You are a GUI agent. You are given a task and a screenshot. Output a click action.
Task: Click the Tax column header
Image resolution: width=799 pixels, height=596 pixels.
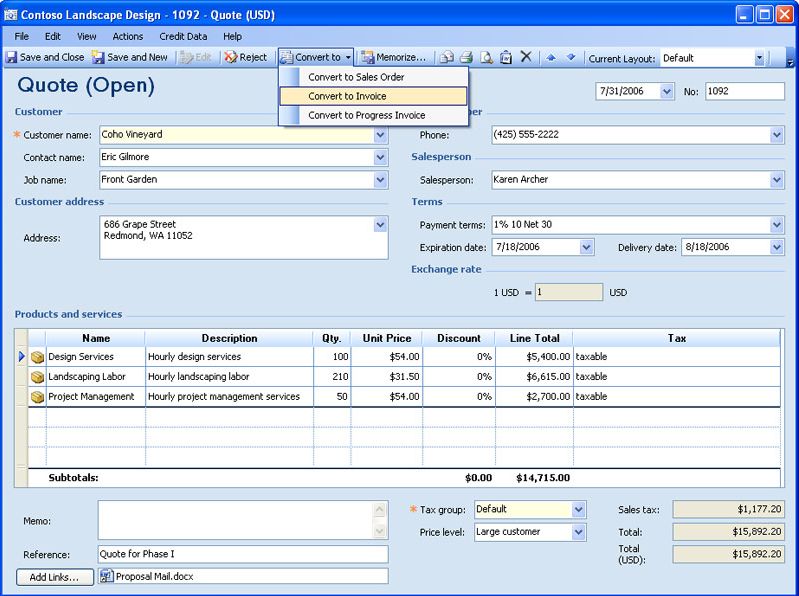tap(676, 338)
